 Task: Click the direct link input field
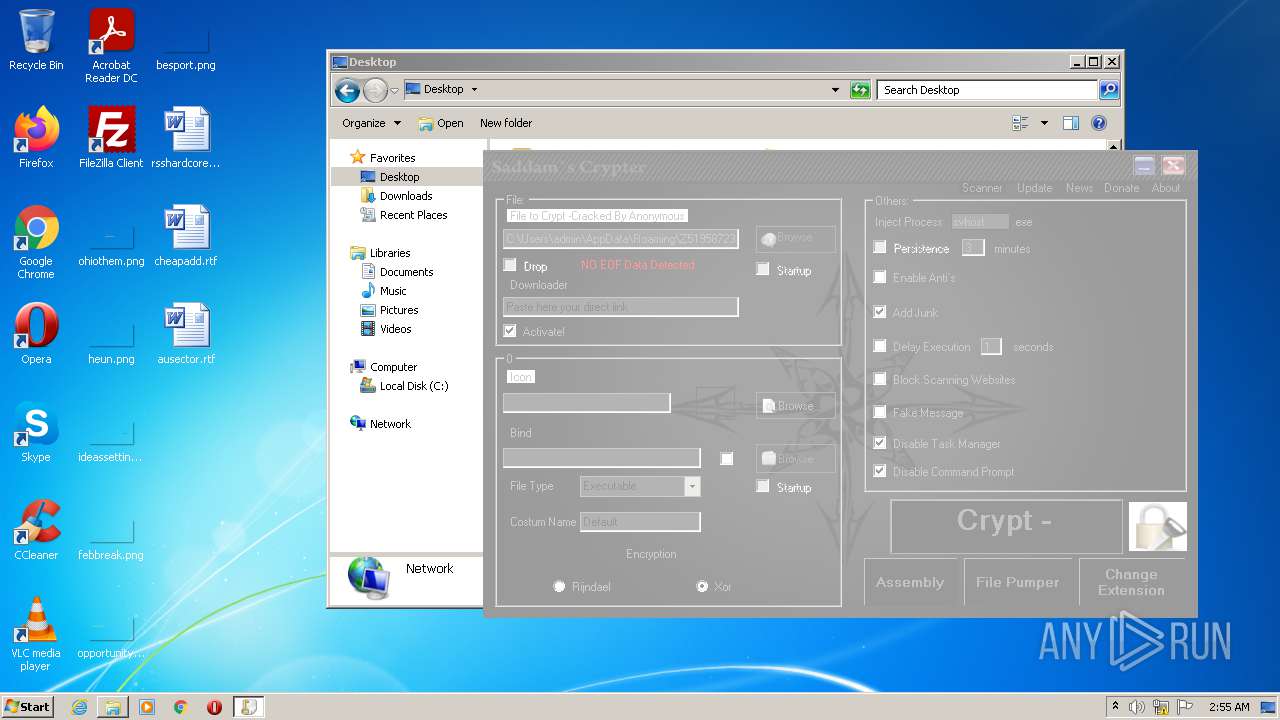click(621, 307)
